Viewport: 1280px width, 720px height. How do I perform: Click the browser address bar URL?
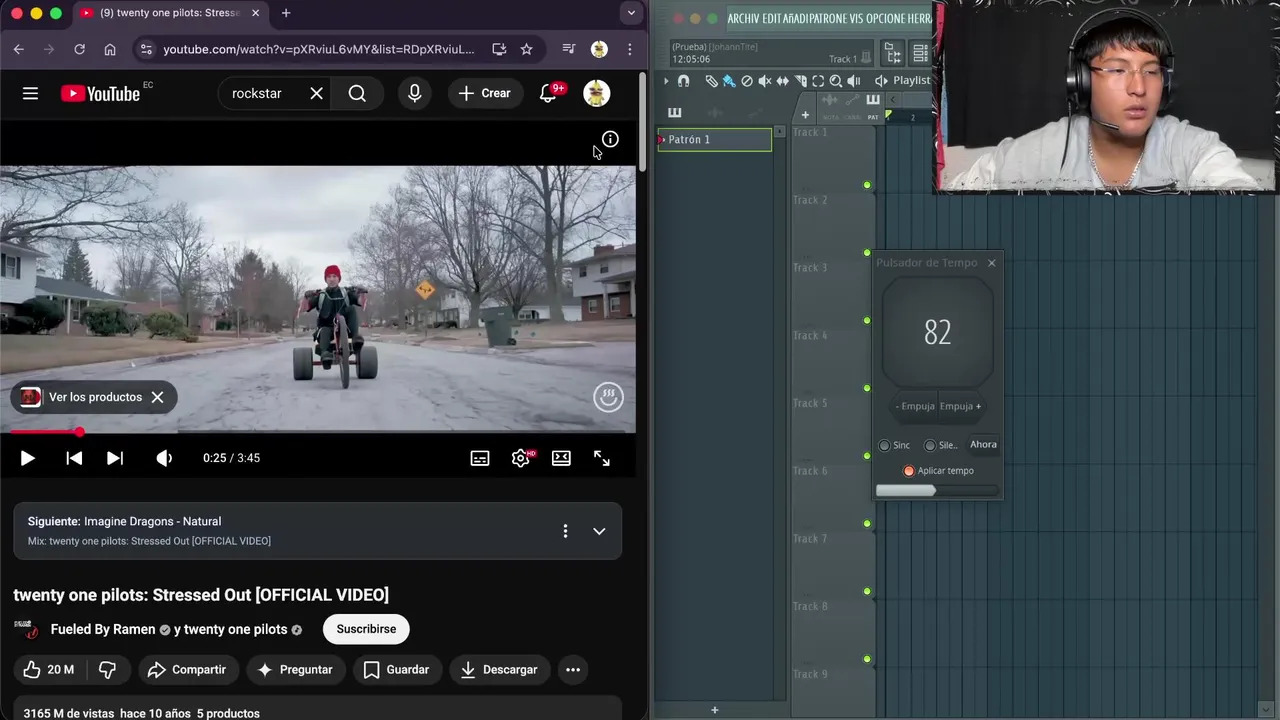click(x=318, y=49)
